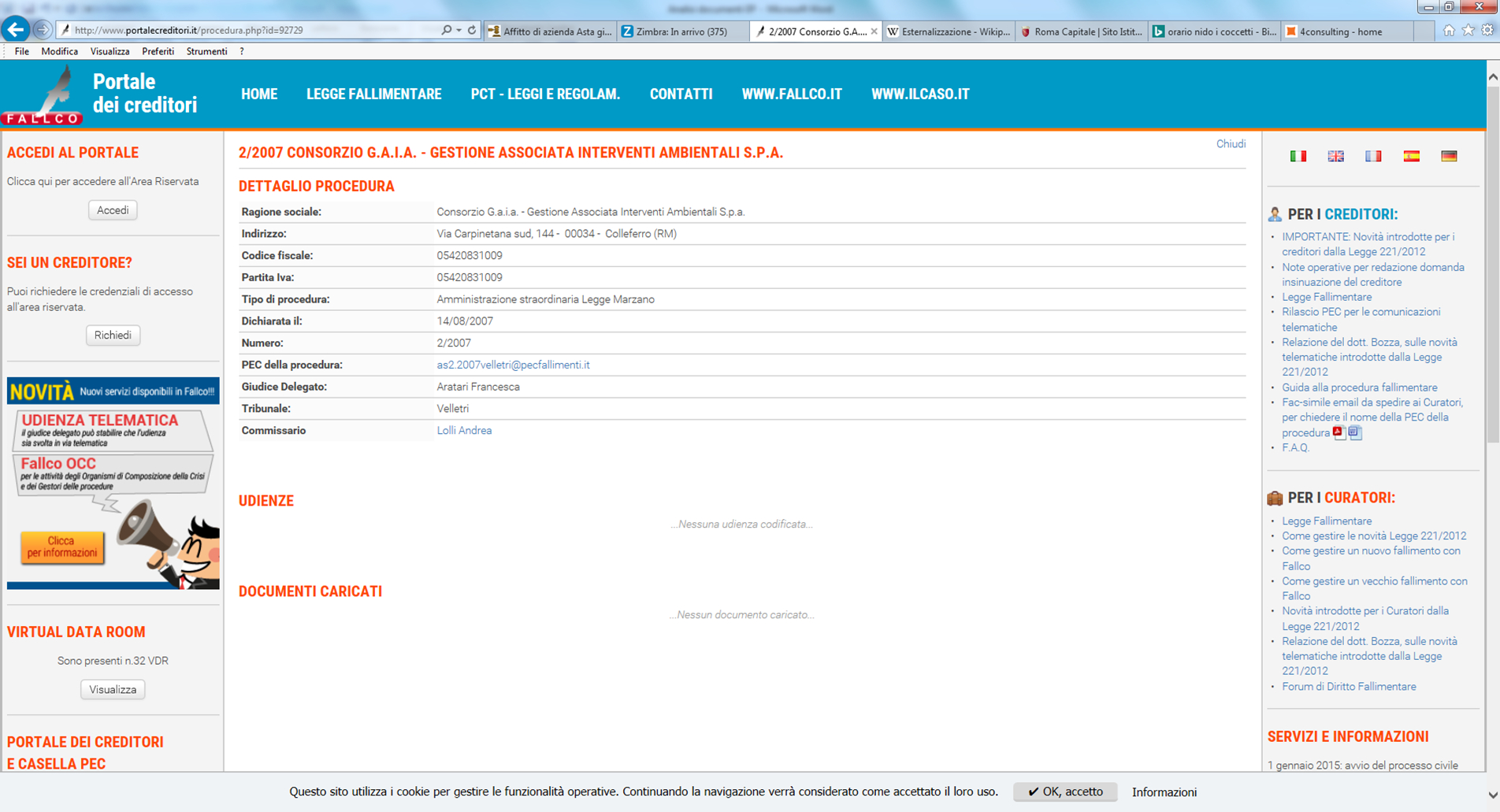Open the ? help menu
The height and width of the screenshot is (812, 1500).
coord(242,51)
